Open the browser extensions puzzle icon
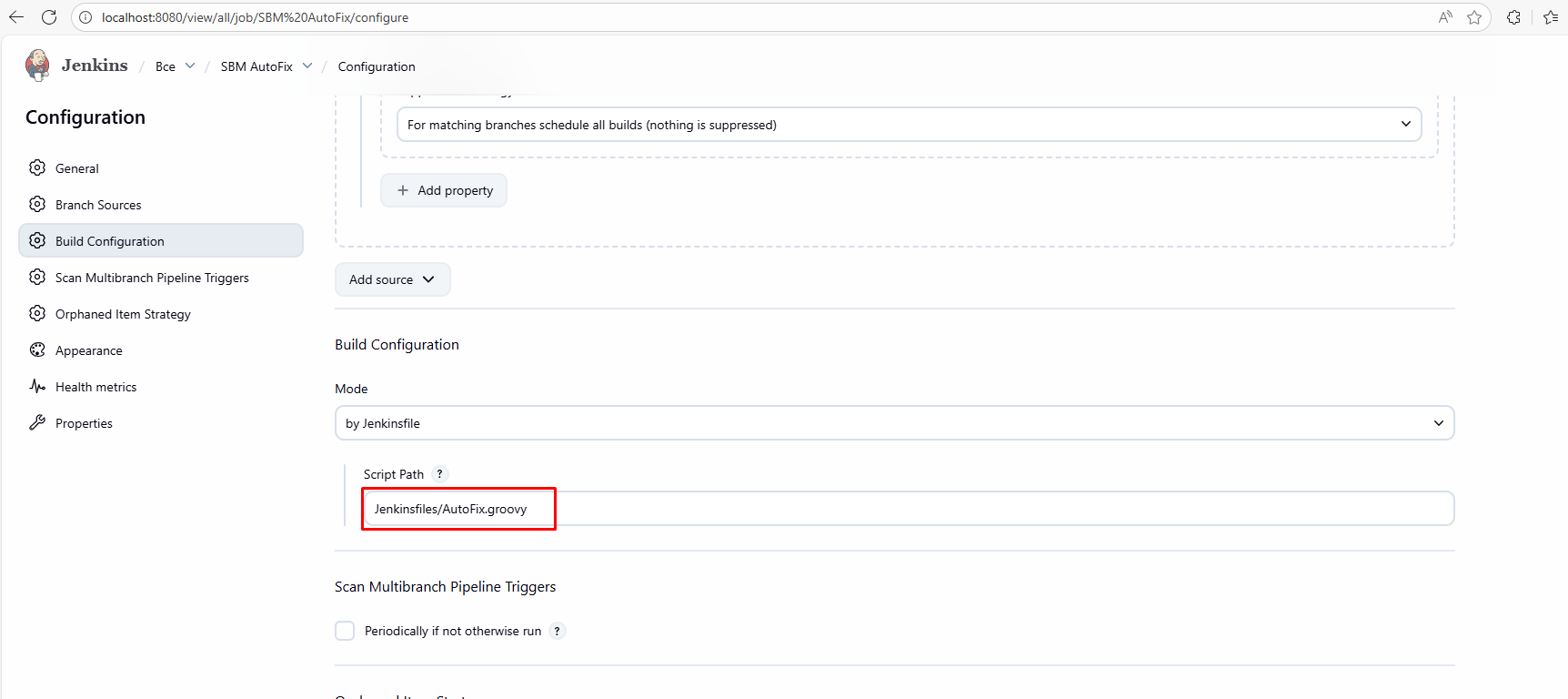This screenshot has height=699, width=1568. (x=1513, y=17)
